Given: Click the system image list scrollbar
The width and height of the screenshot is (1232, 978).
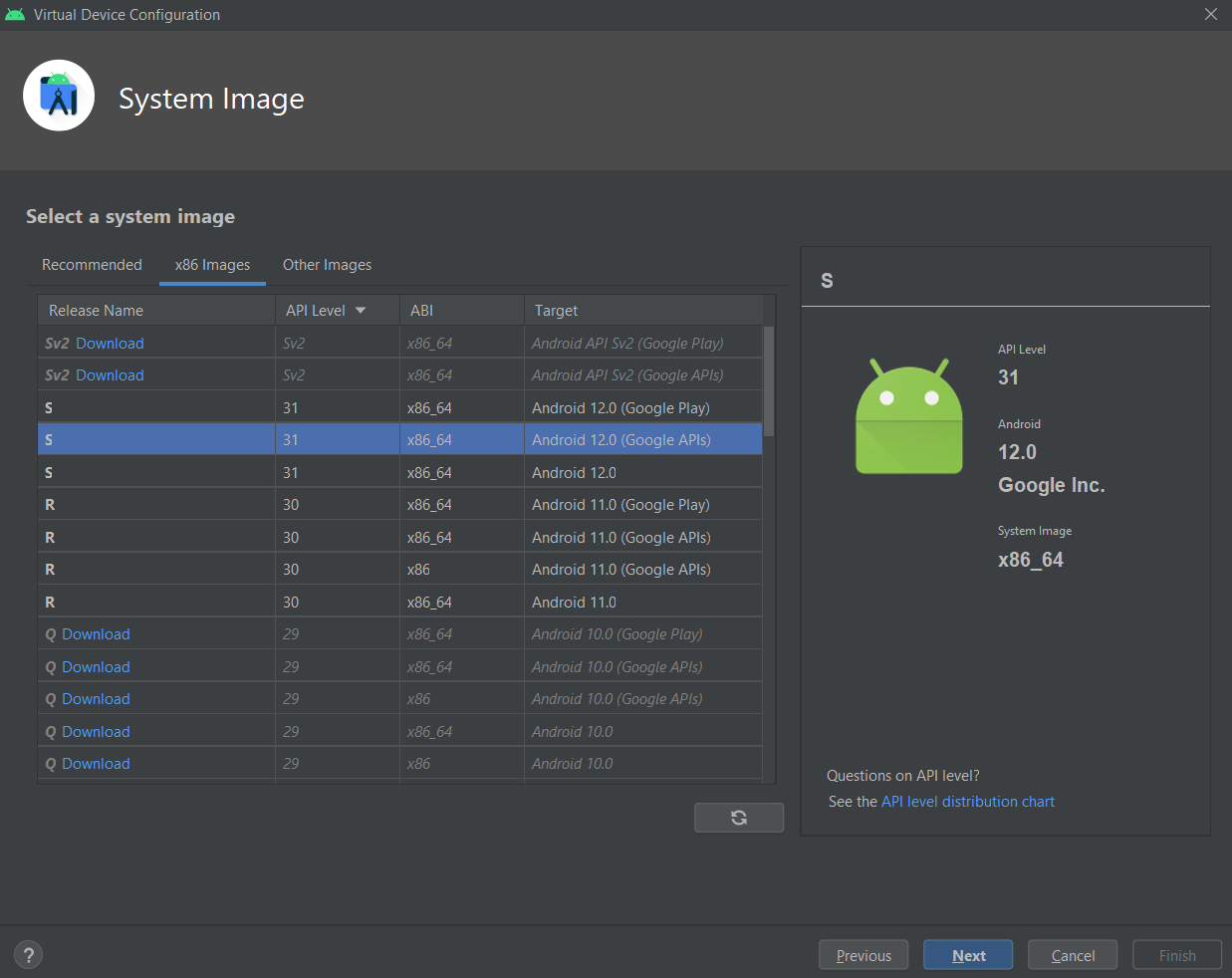Looking at the screenshot, I should pos(769,381).
